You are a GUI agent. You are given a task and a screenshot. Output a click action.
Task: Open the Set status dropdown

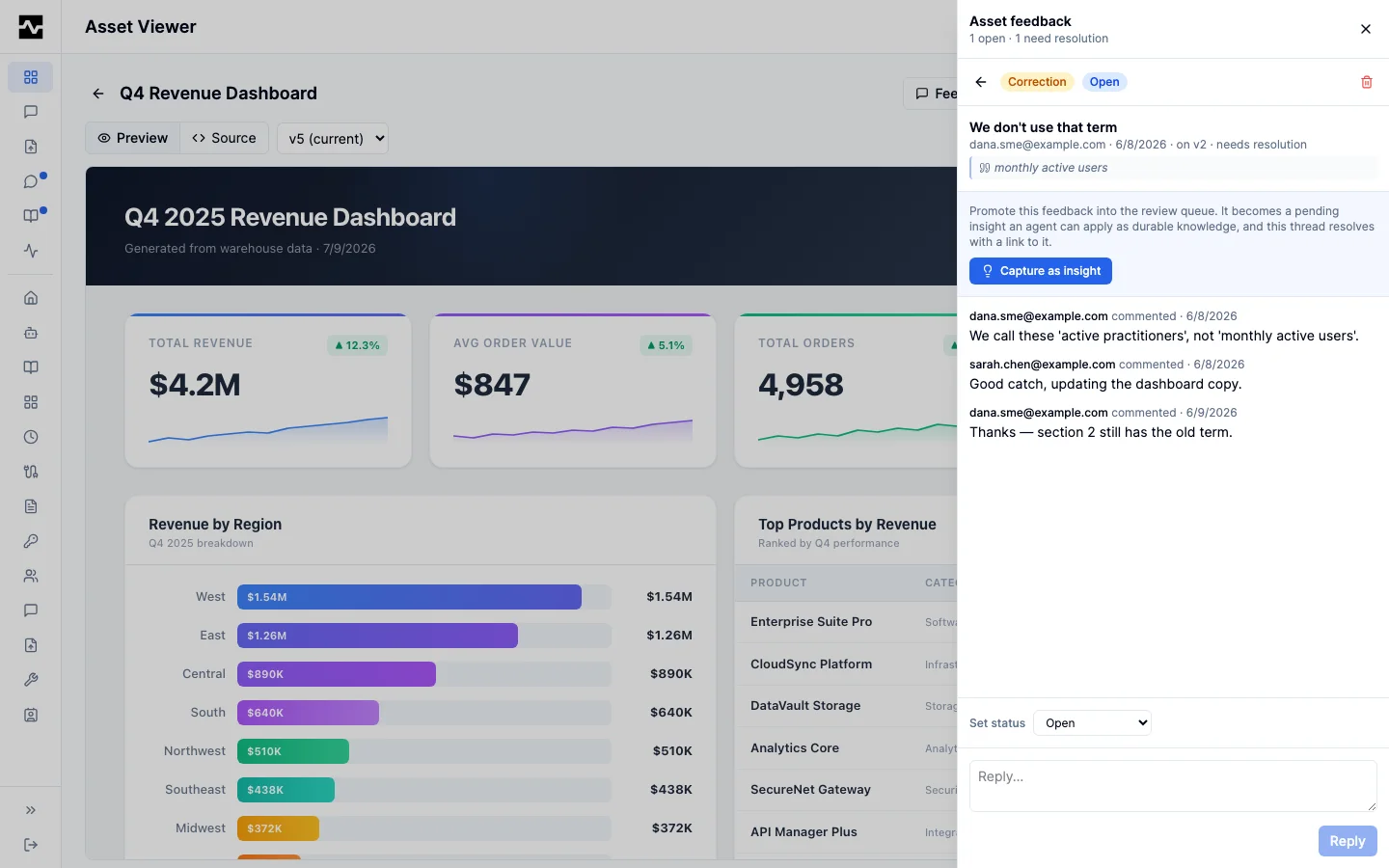pos(1092,723)
